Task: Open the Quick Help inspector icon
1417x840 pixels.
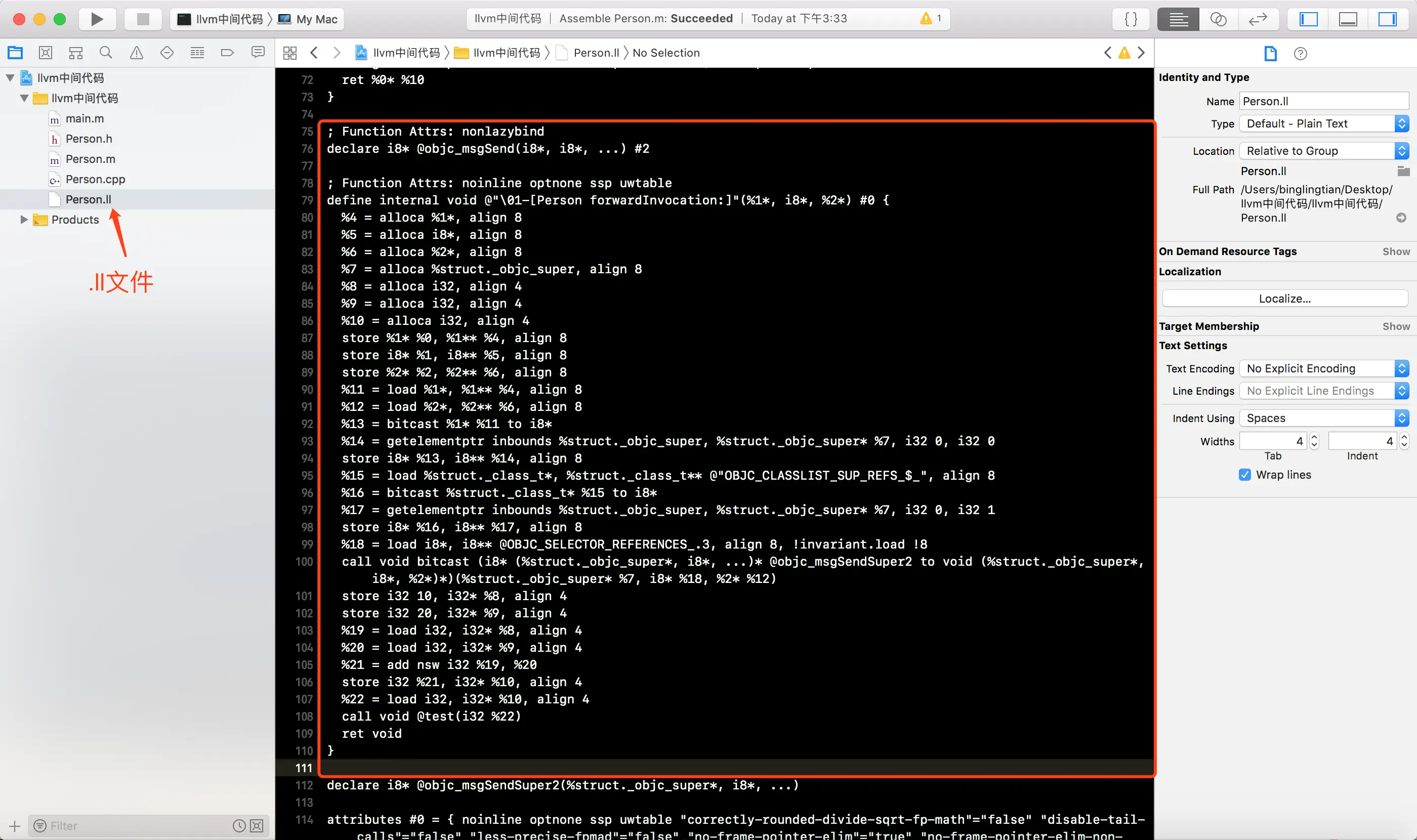Action: [1301, 54]
